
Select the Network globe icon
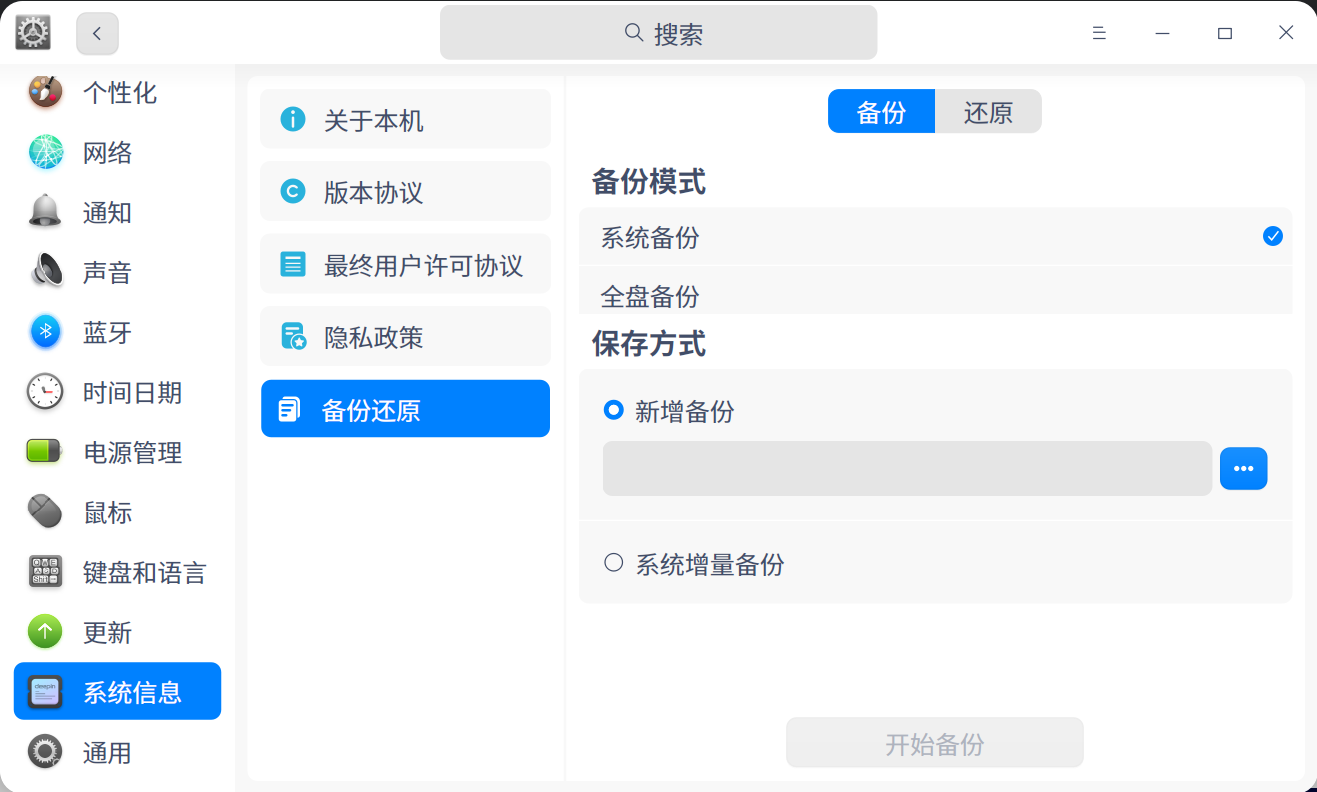pyautogui.click(x=45, y=152)
